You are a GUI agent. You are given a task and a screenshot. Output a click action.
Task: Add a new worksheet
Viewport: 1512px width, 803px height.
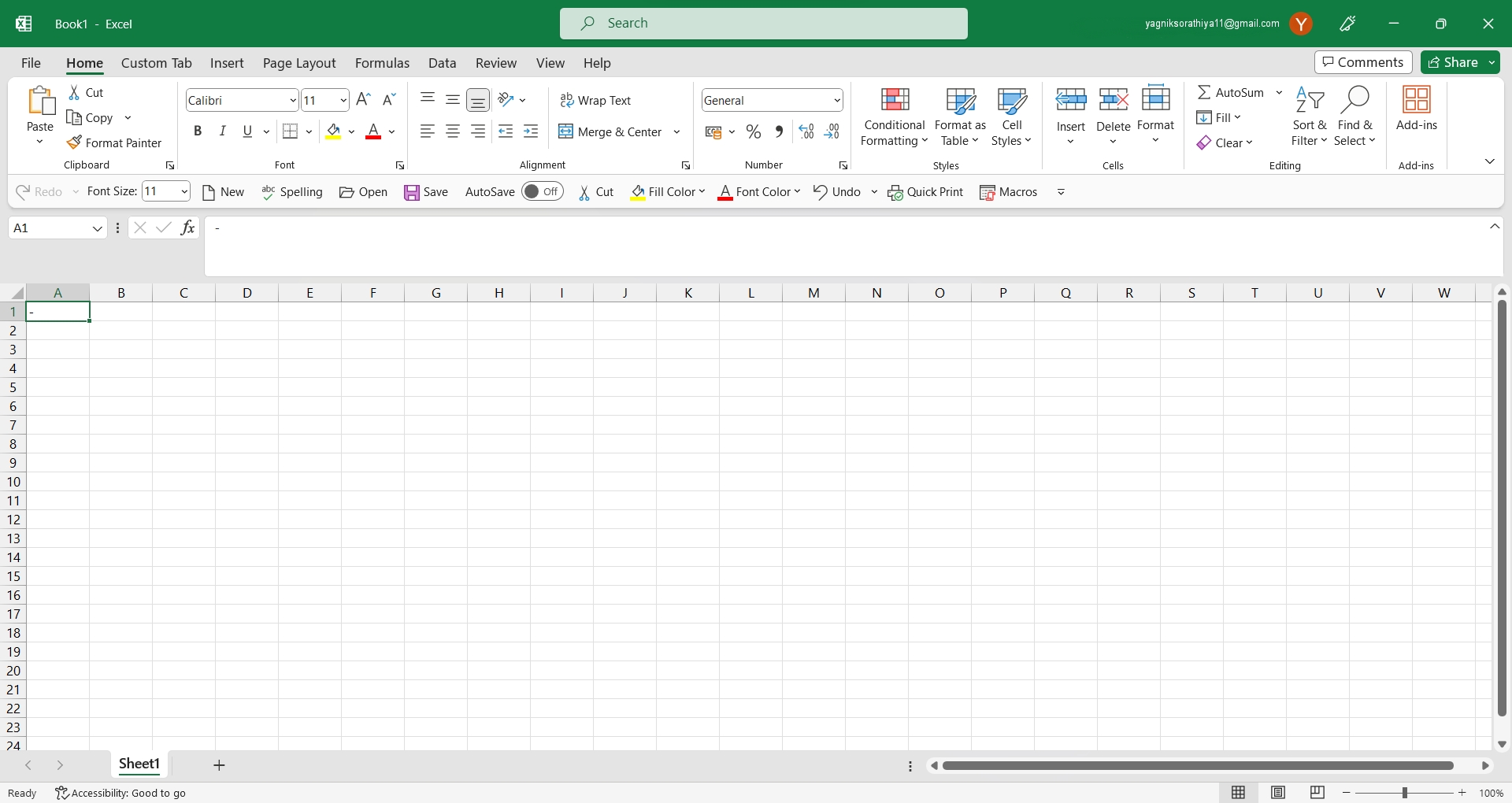click(218, 764)
